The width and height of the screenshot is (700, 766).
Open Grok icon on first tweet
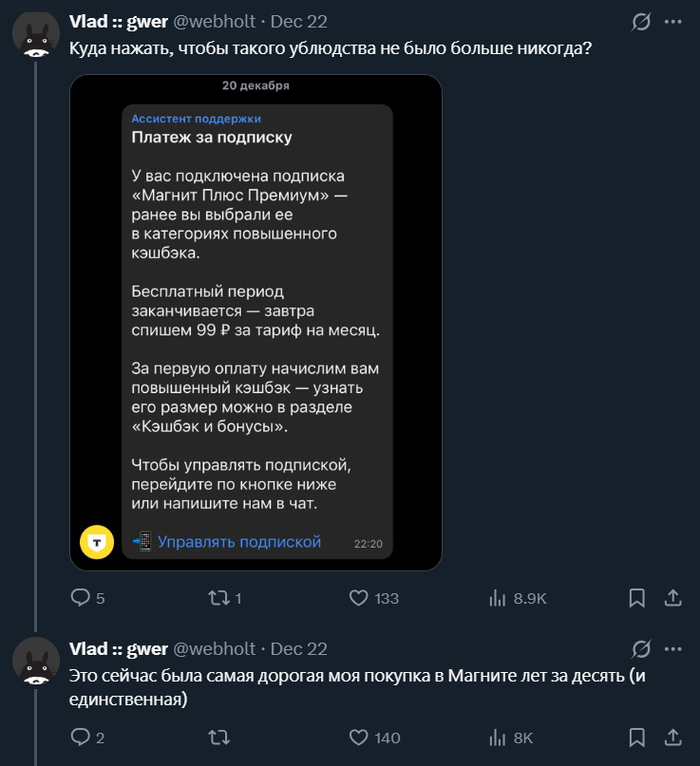click(x=643, y=22)
